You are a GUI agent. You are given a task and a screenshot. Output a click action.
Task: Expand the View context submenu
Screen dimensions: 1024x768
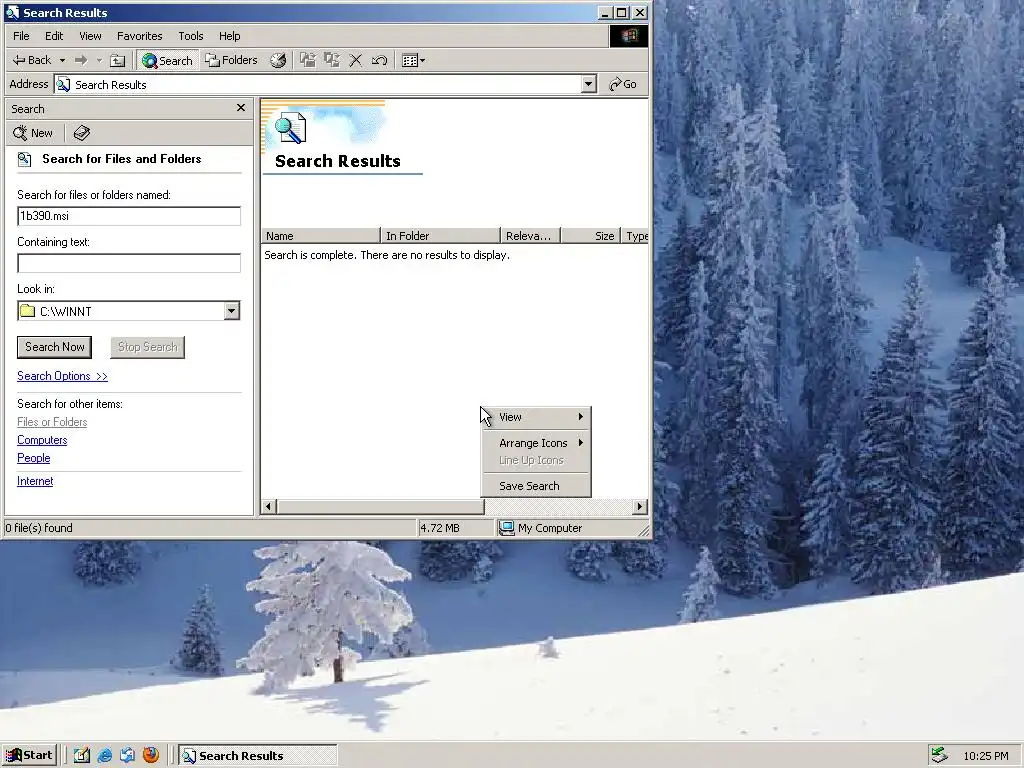click(x=536, y=417)
